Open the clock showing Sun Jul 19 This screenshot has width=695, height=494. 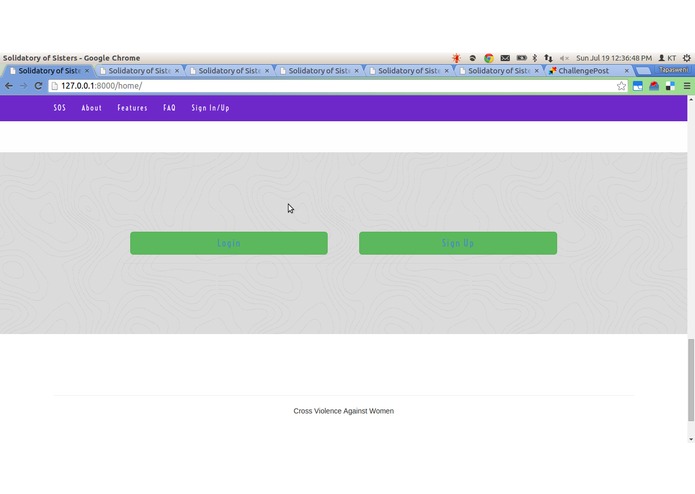coord(614,58)
